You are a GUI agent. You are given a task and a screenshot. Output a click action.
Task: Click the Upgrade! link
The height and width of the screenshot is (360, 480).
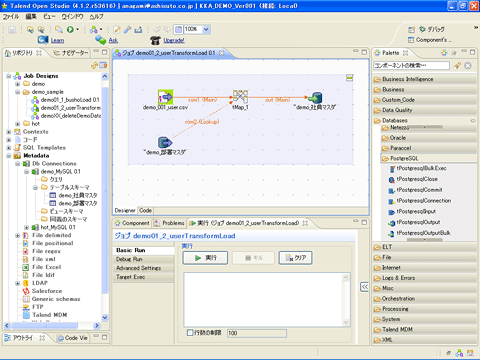pyautogui.click(x=174, y=40)
